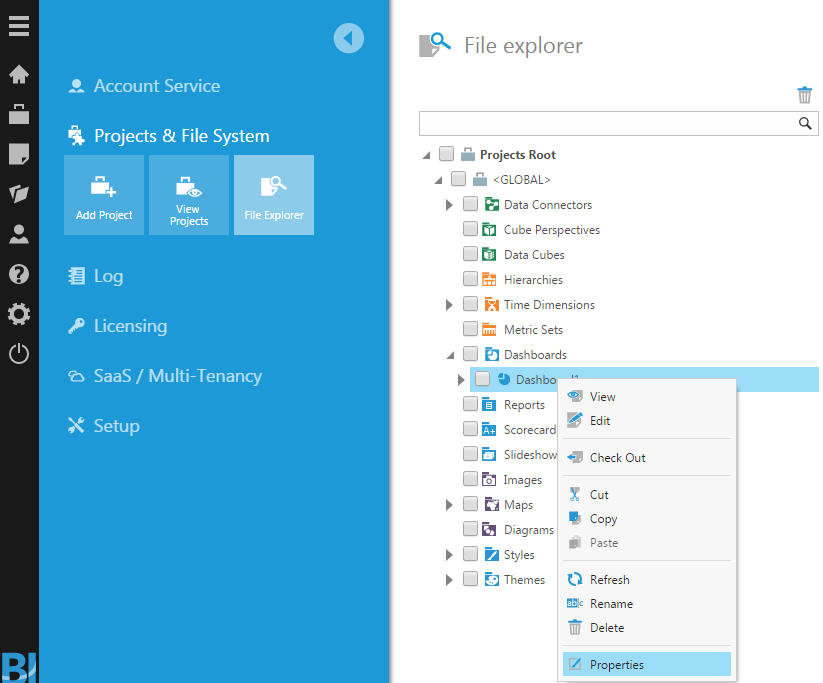Open the Help question mark icon
The image size is (823, 683).
click(19, 274)
